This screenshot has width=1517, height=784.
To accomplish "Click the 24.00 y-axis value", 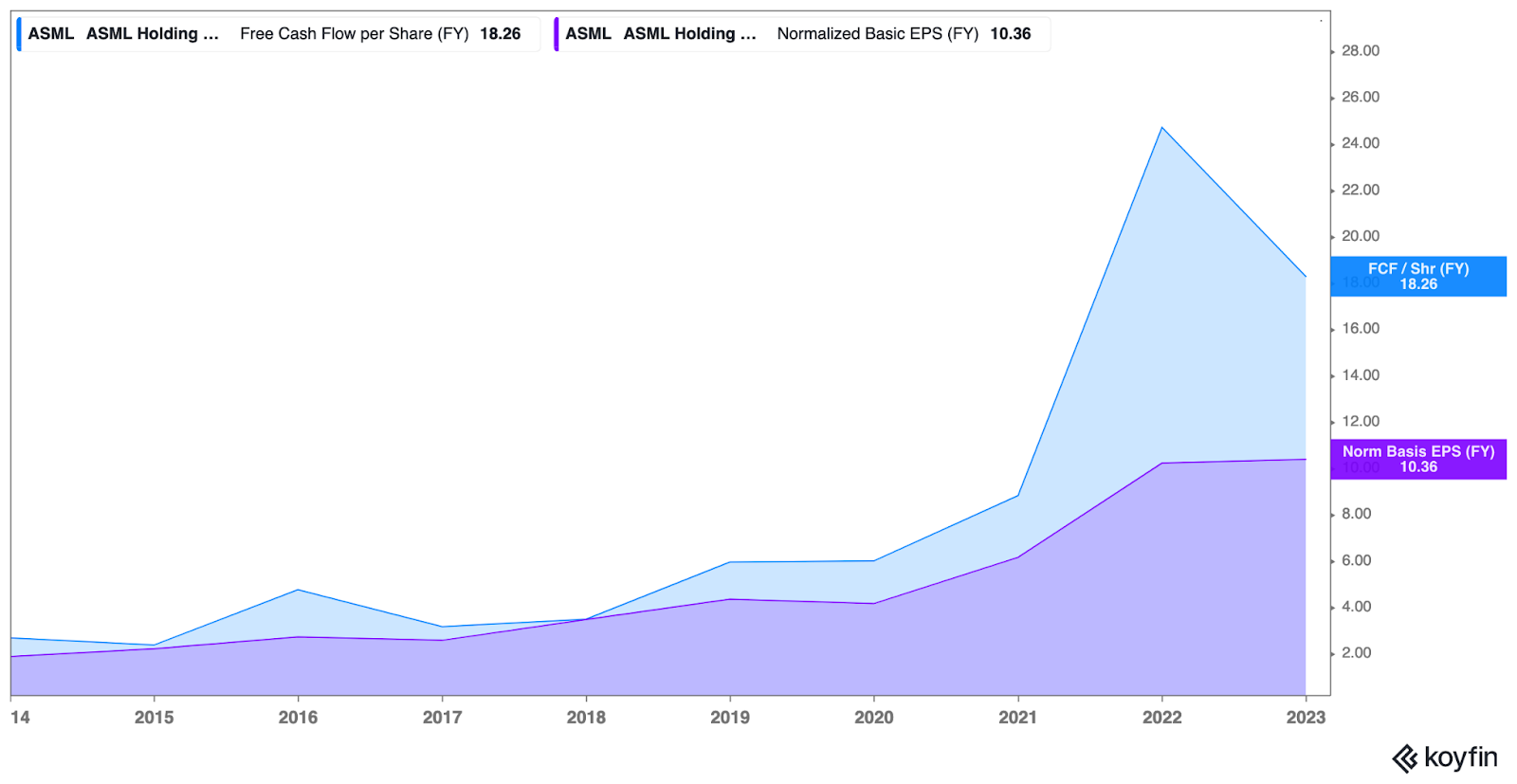I will (x=1361, y=143).
